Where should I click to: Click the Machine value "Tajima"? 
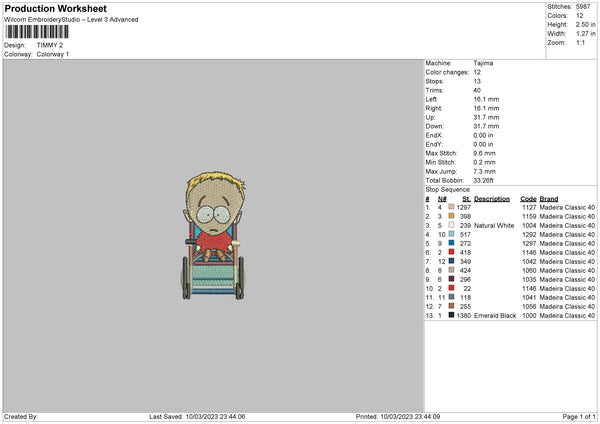[483, 63]
